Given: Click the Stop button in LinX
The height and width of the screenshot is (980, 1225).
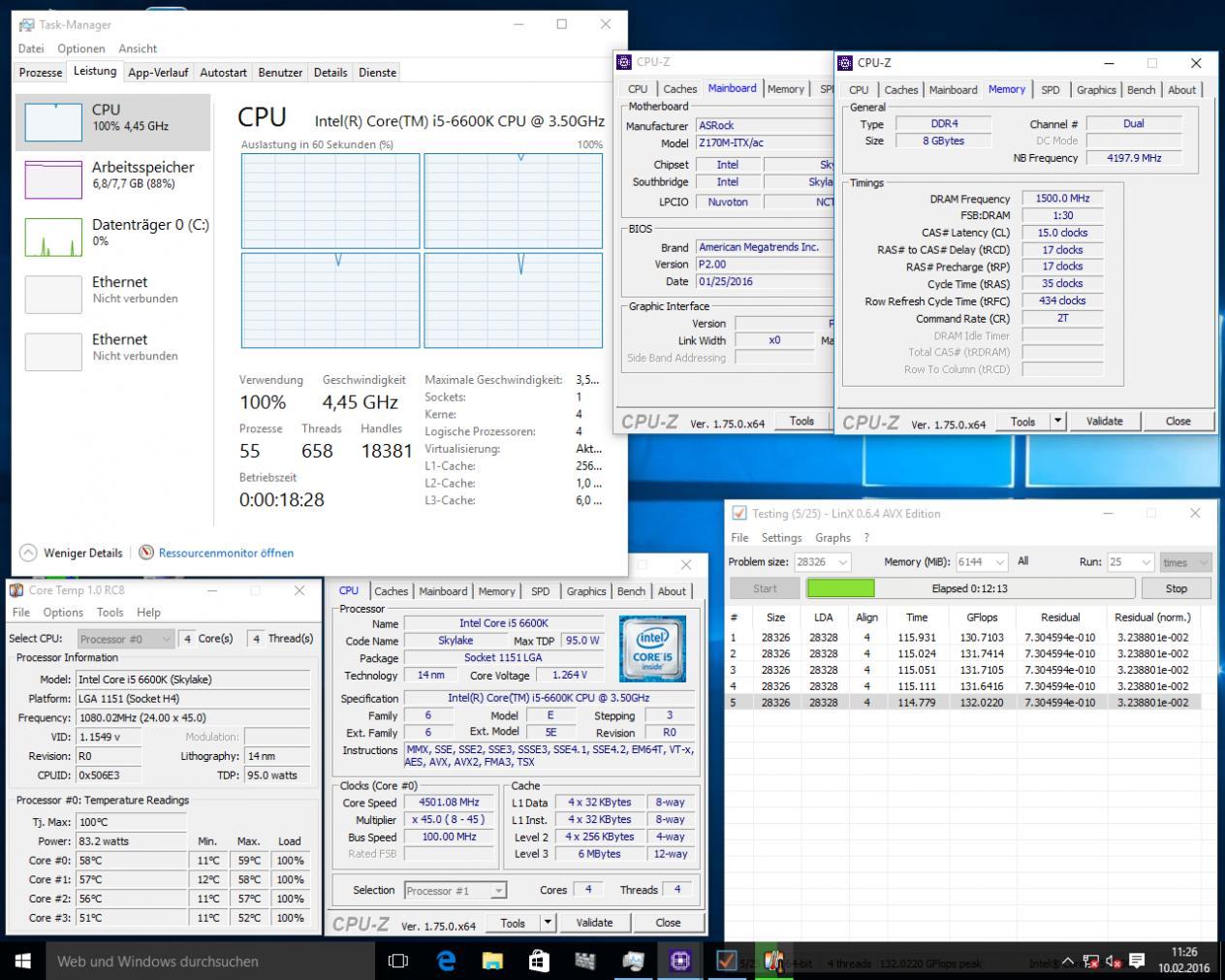Looking at the screenshot, I should click(x=1177, y=588).
